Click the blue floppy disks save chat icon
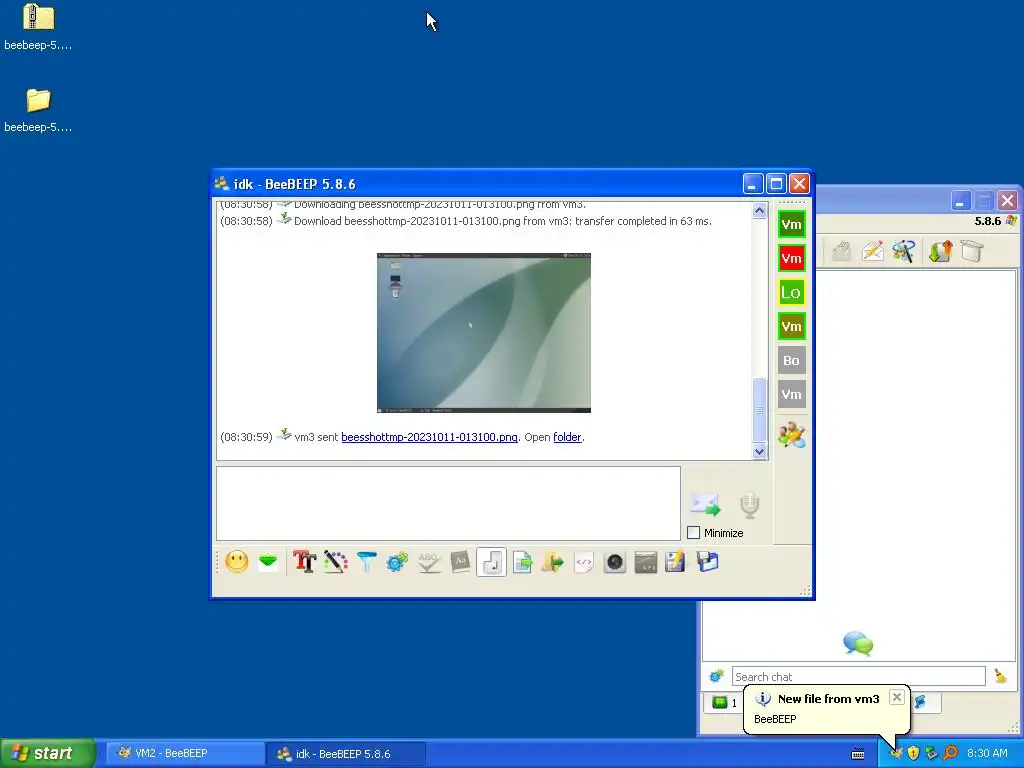The height and width of the screenshot is (768, 1024). [707, 562]
